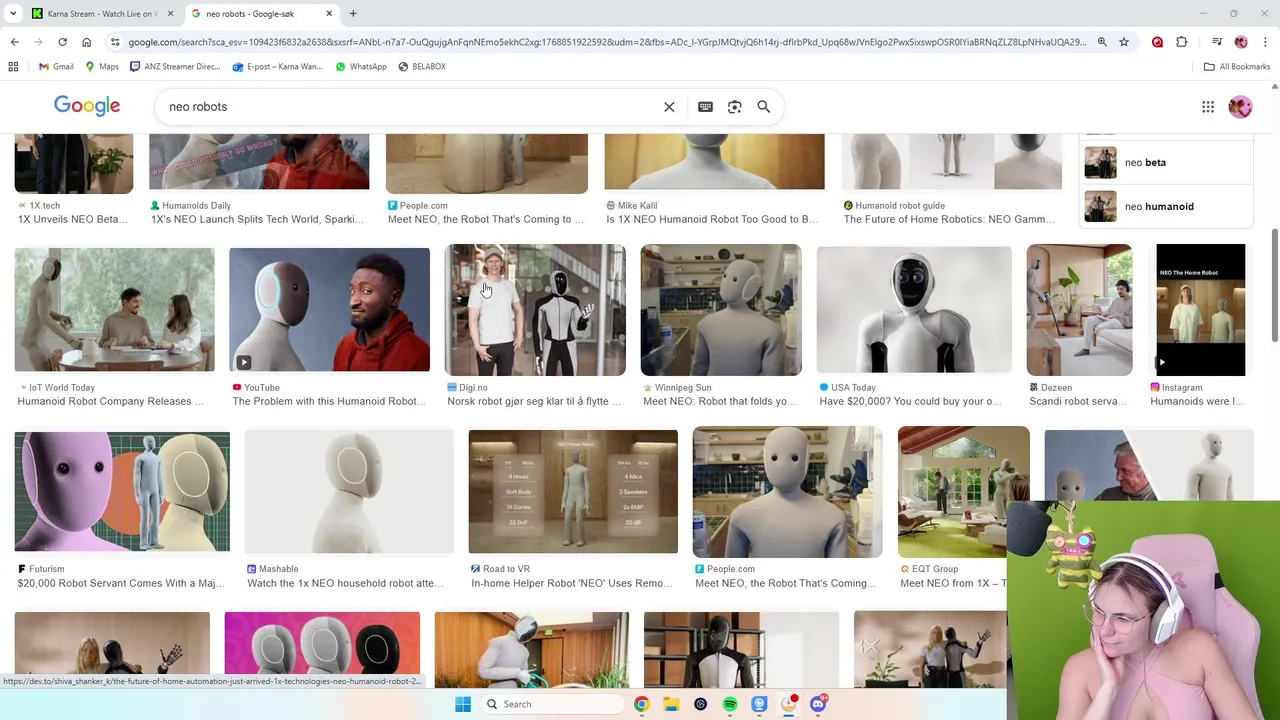1280x720 pixels.
Task: Open the Maps bookmark
Action: (102, 67)
